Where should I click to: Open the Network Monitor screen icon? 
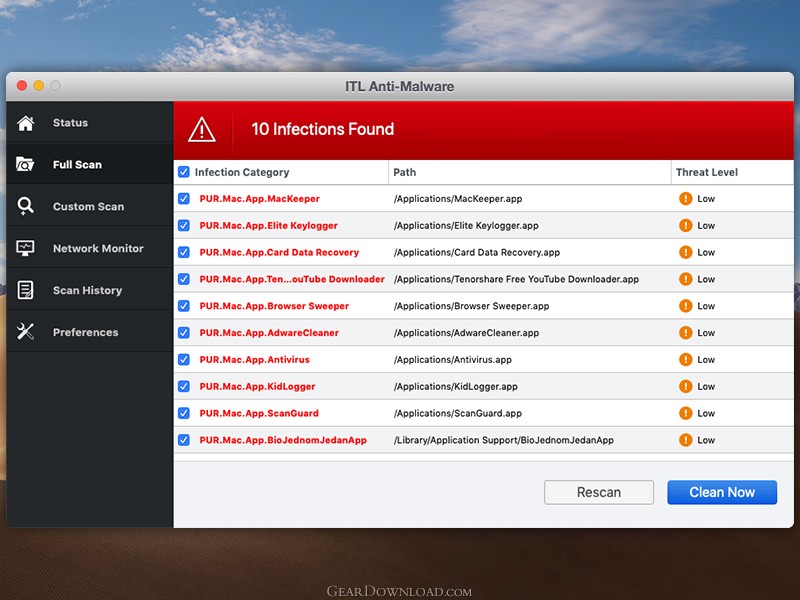click(x=26, y=248)
